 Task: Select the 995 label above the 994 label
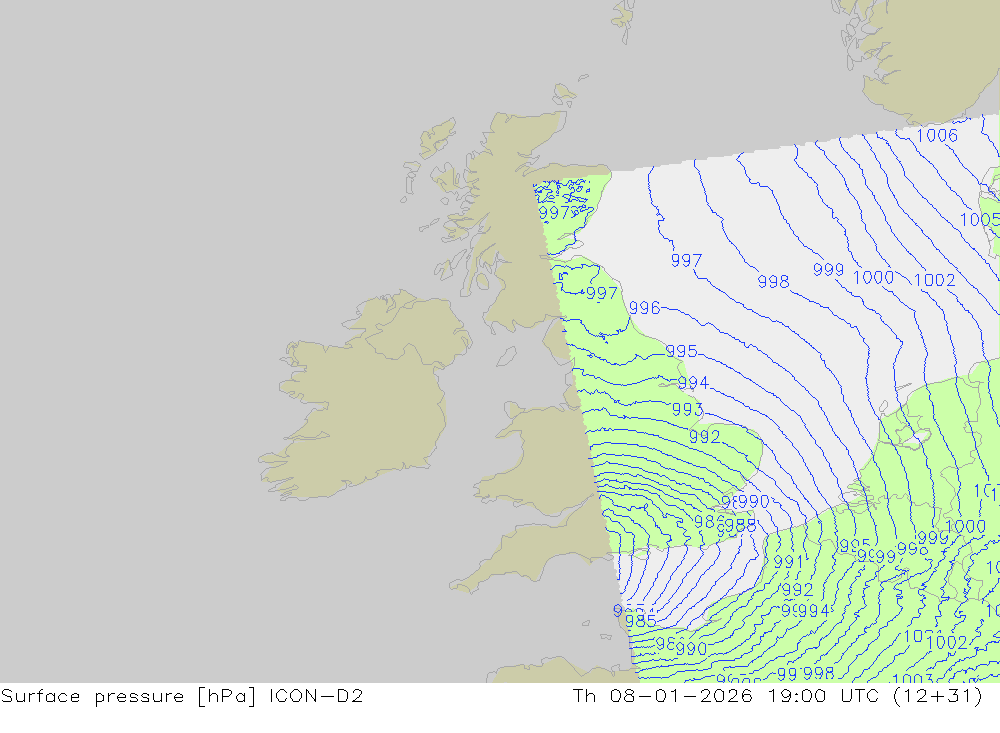tap(681, 351)
